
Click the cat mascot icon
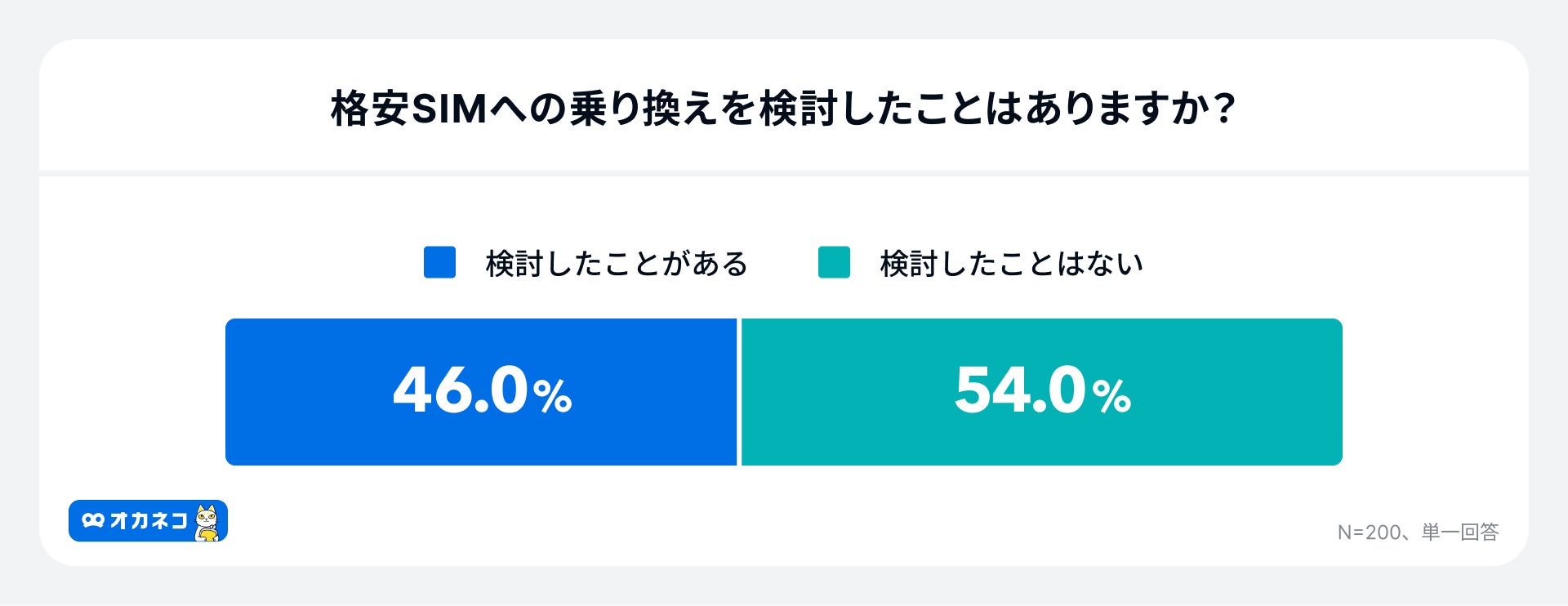click(207, 522)
